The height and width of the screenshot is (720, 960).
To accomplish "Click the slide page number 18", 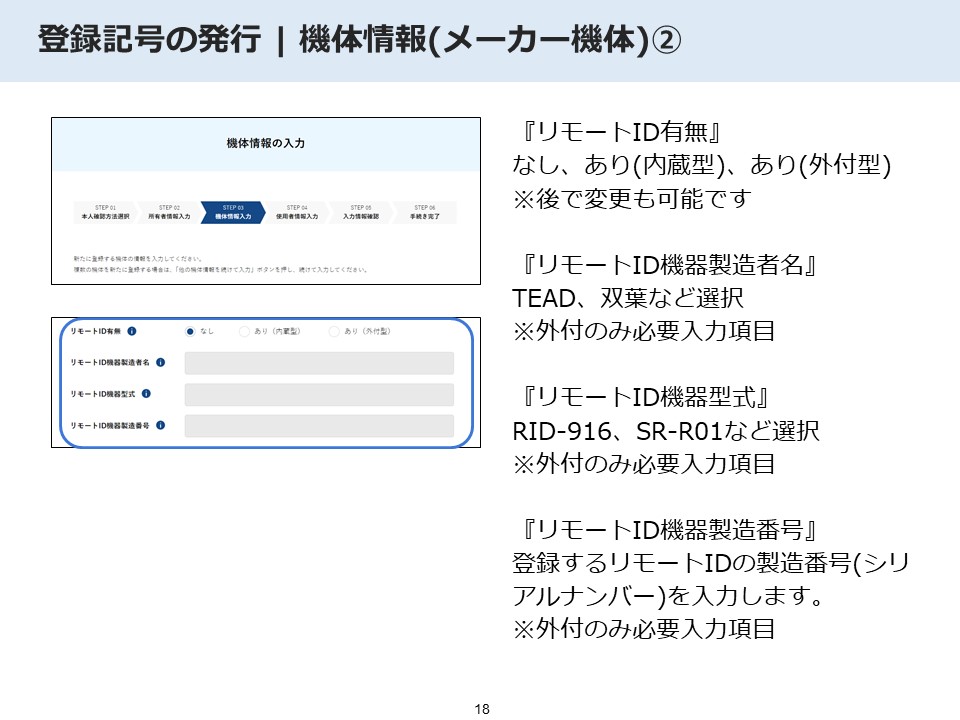I will [x=482, y=709].
